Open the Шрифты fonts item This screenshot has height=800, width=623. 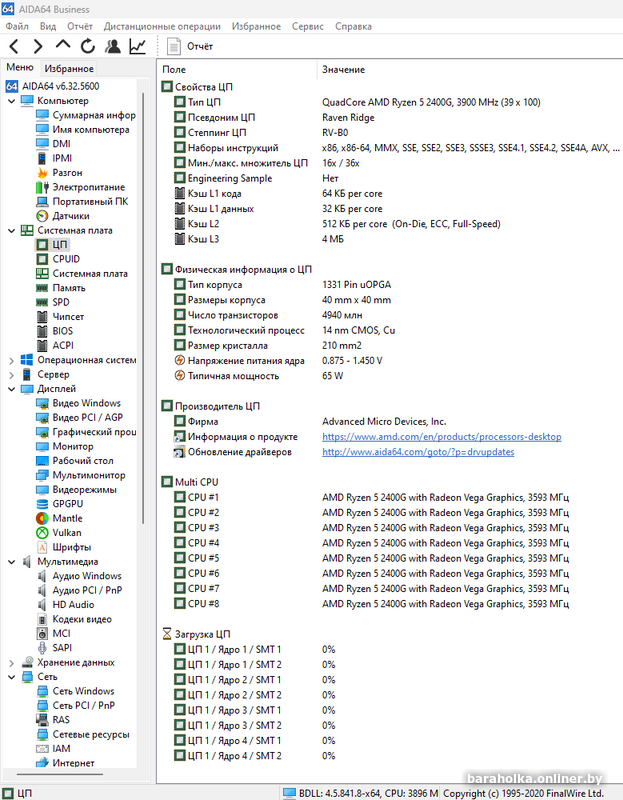click(x=64, y=547)
